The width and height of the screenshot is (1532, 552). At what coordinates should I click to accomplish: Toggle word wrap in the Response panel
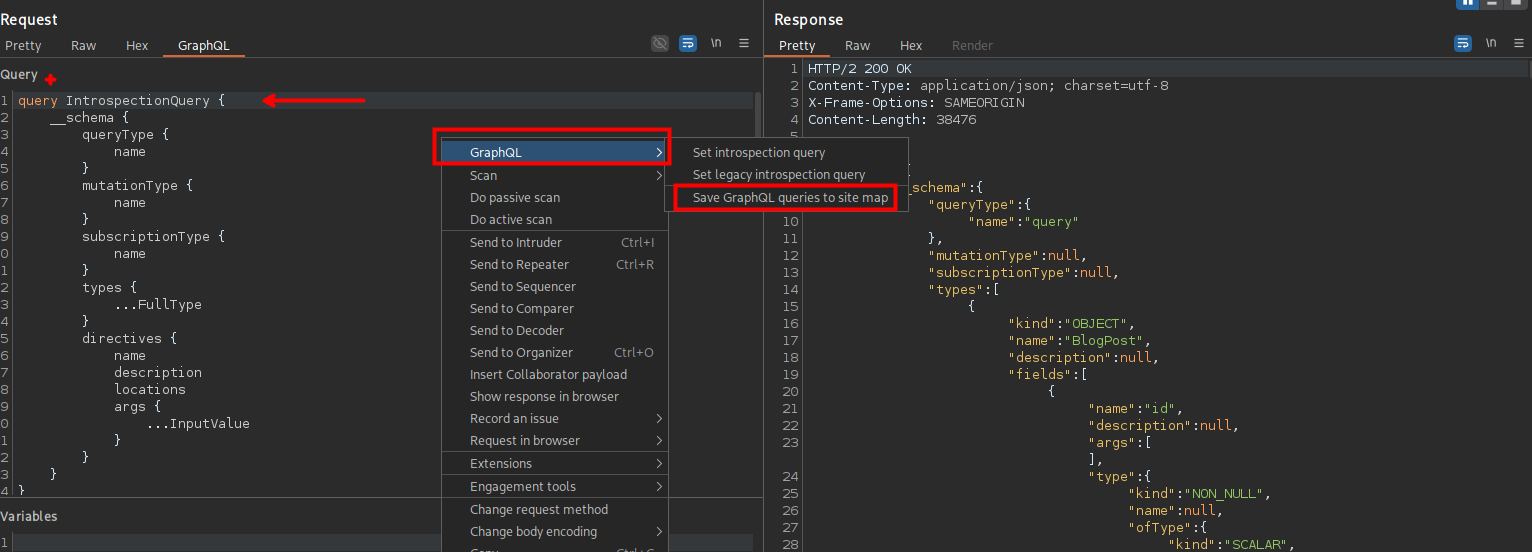pyautogui.click(x=1462, y=43)
